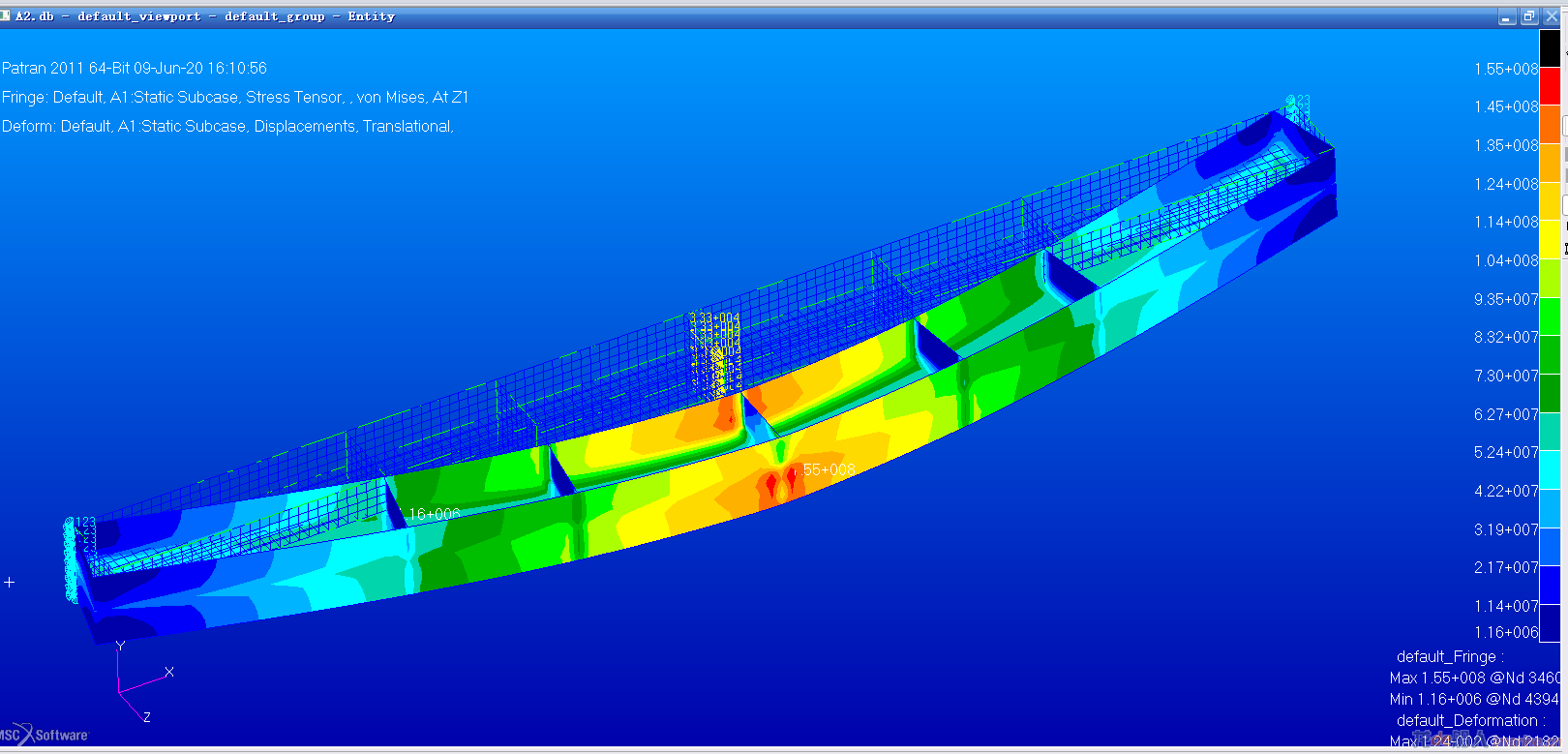The width and height of the screenshot is (1568, 754).
Task: Click the orange-red band below 1.45+008
Action: click(x=1550, y=125)
